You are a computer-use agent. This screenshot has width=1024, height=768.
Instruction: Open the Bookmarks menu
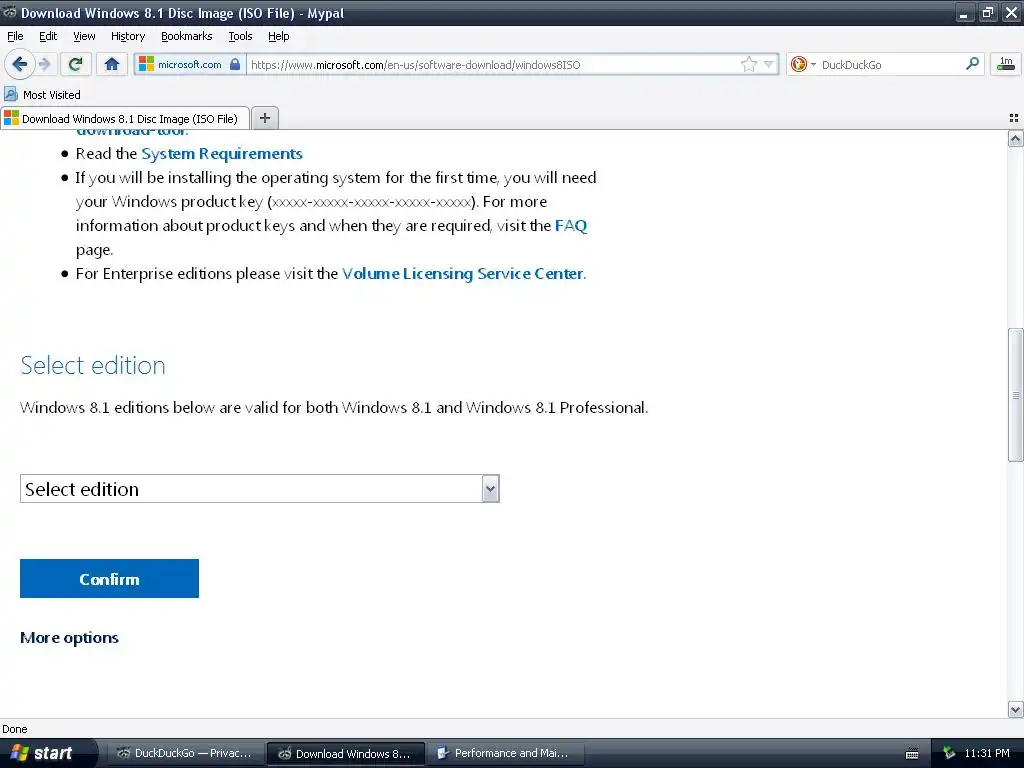(186, 37)
